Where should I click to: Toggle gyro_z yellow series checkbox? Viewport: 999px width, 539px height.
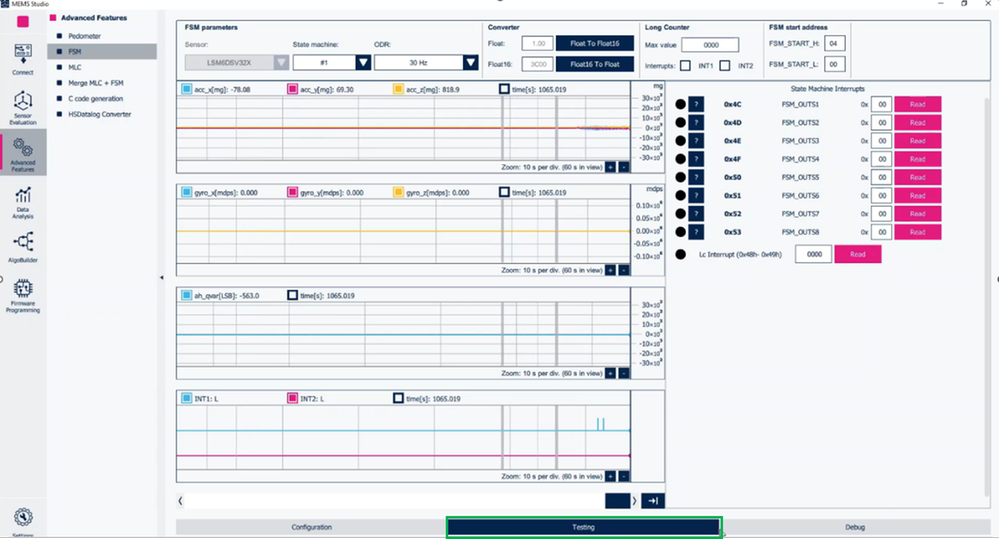pos(398,192)
